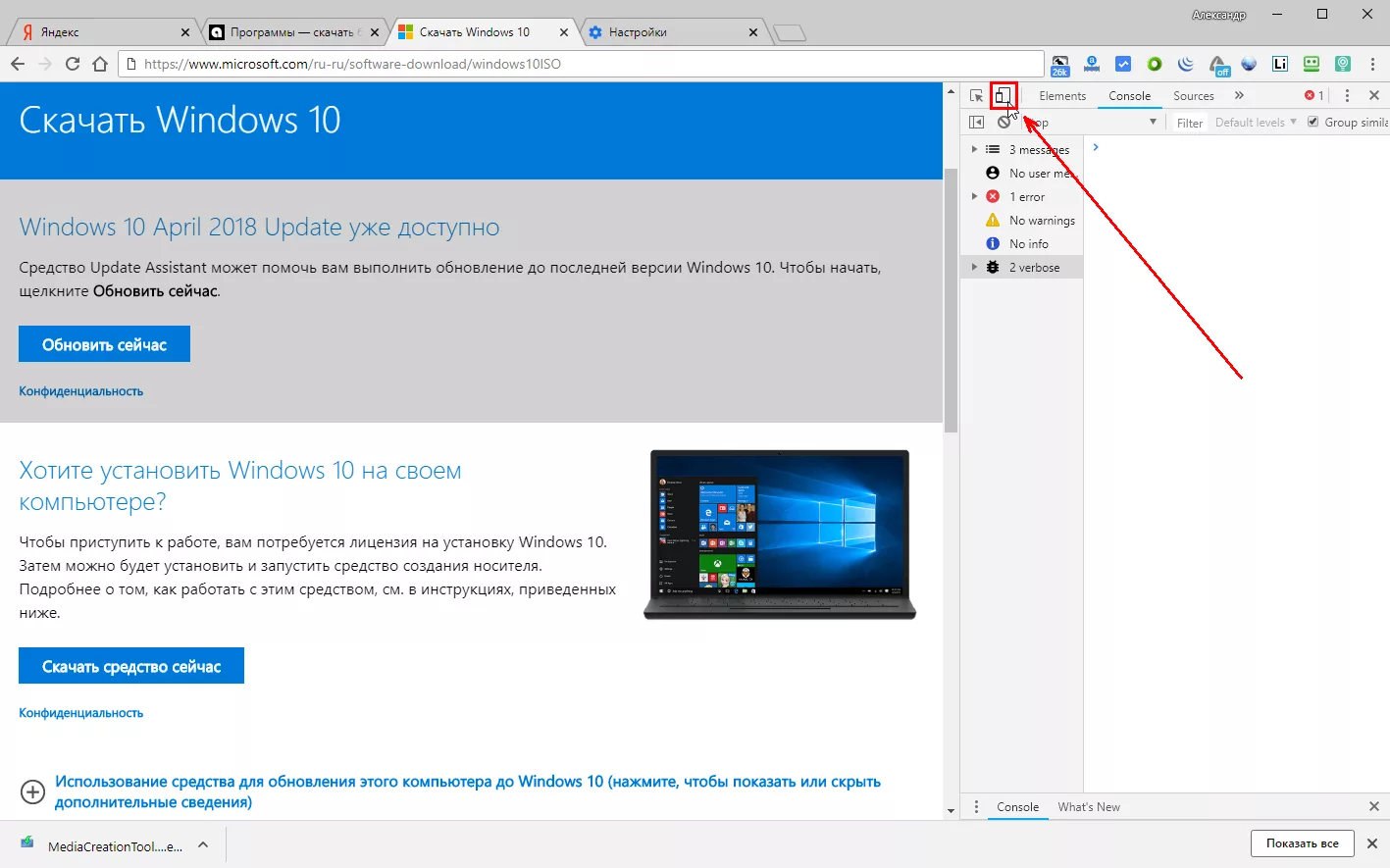
Task: Toggle Group similar checkbox
Action: coord(1313,122)
